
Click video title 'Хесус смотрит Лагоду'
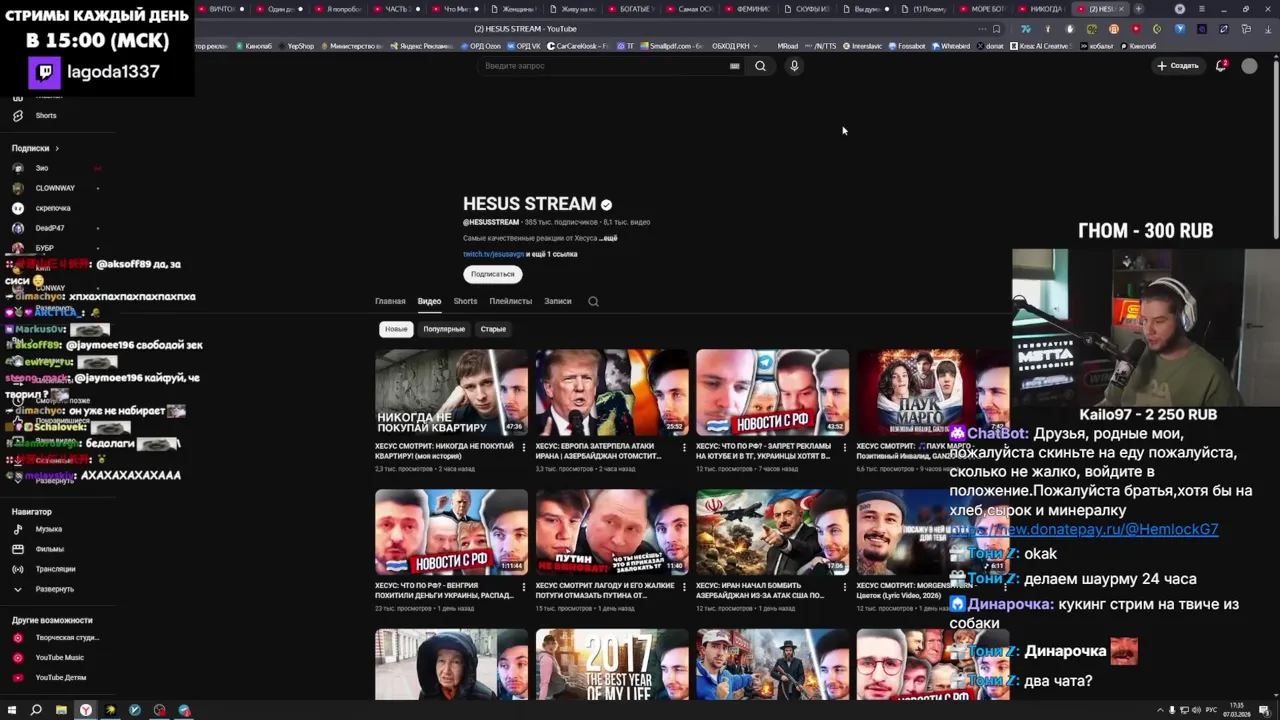605,590
